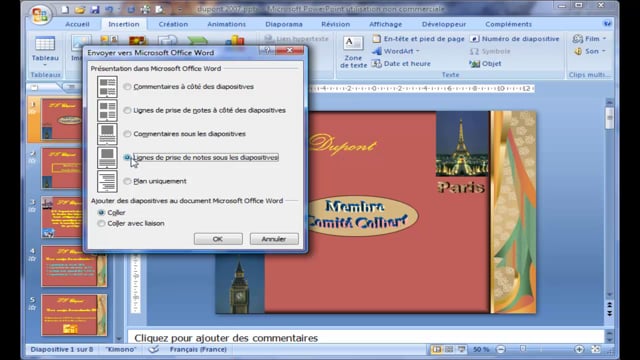Click the Save floppy disk icon
Image resolution: width=640 pixels, height=360 pixels.
(x=95, y=9)
